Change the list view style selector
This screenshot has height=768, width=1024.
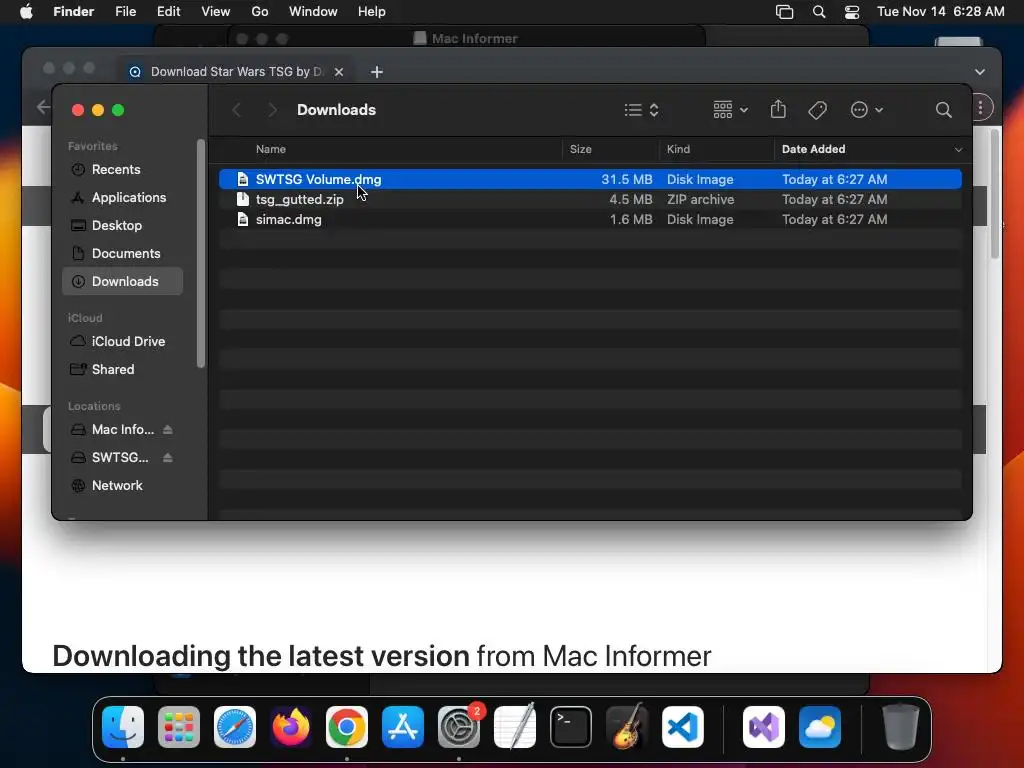[x=641, y=110]
